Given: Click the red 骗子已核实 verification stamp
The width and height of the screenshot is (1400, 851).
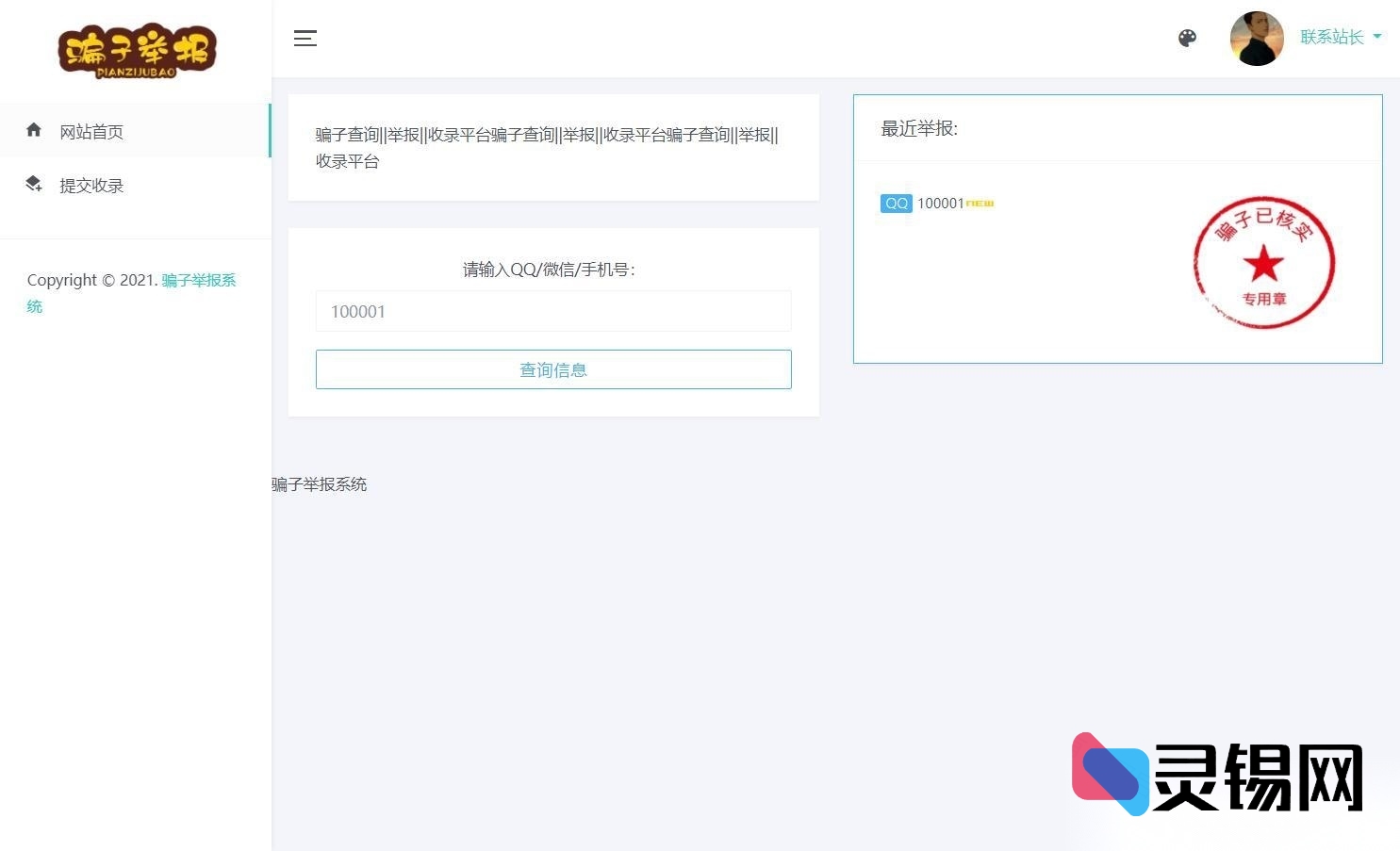Looking at the screenshot, I should [x=1264, y=261].
